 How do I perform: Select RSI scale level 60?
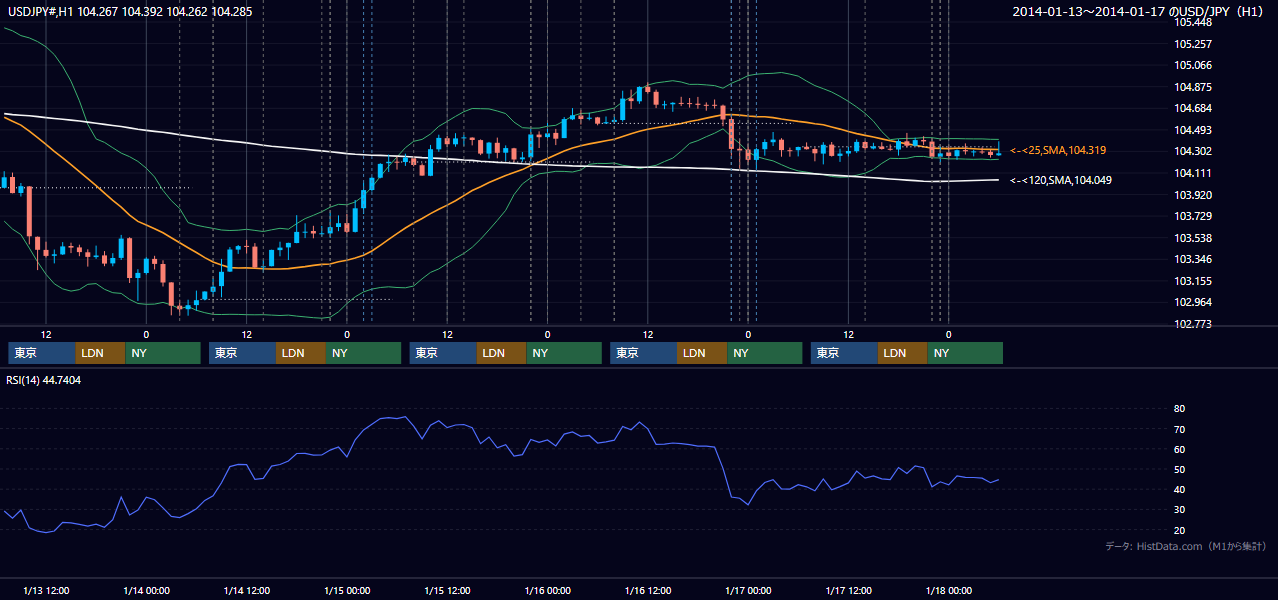(x=1179, y=449)
